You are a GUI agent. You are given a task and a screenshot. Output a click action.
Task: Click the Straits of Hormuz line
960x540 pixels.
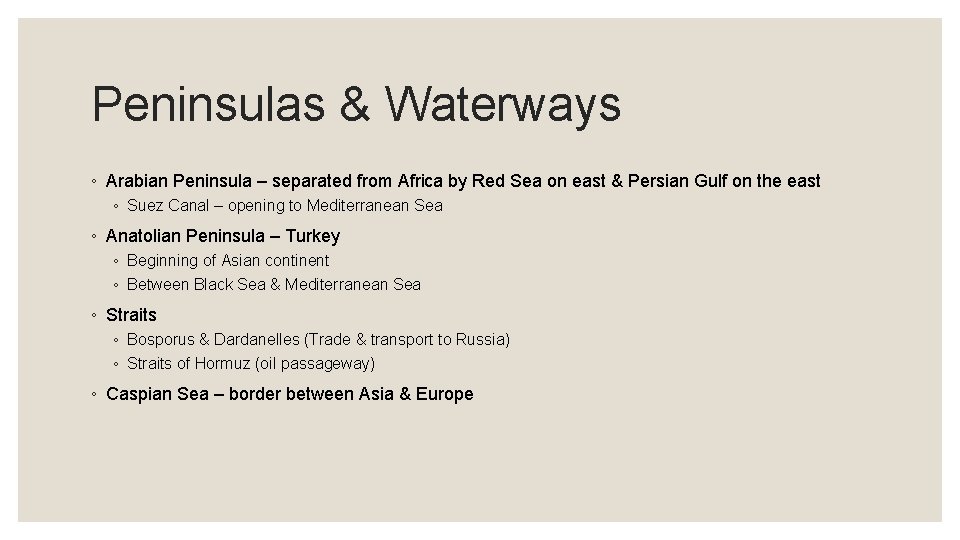pyautogui.click(x=251, y=364)
